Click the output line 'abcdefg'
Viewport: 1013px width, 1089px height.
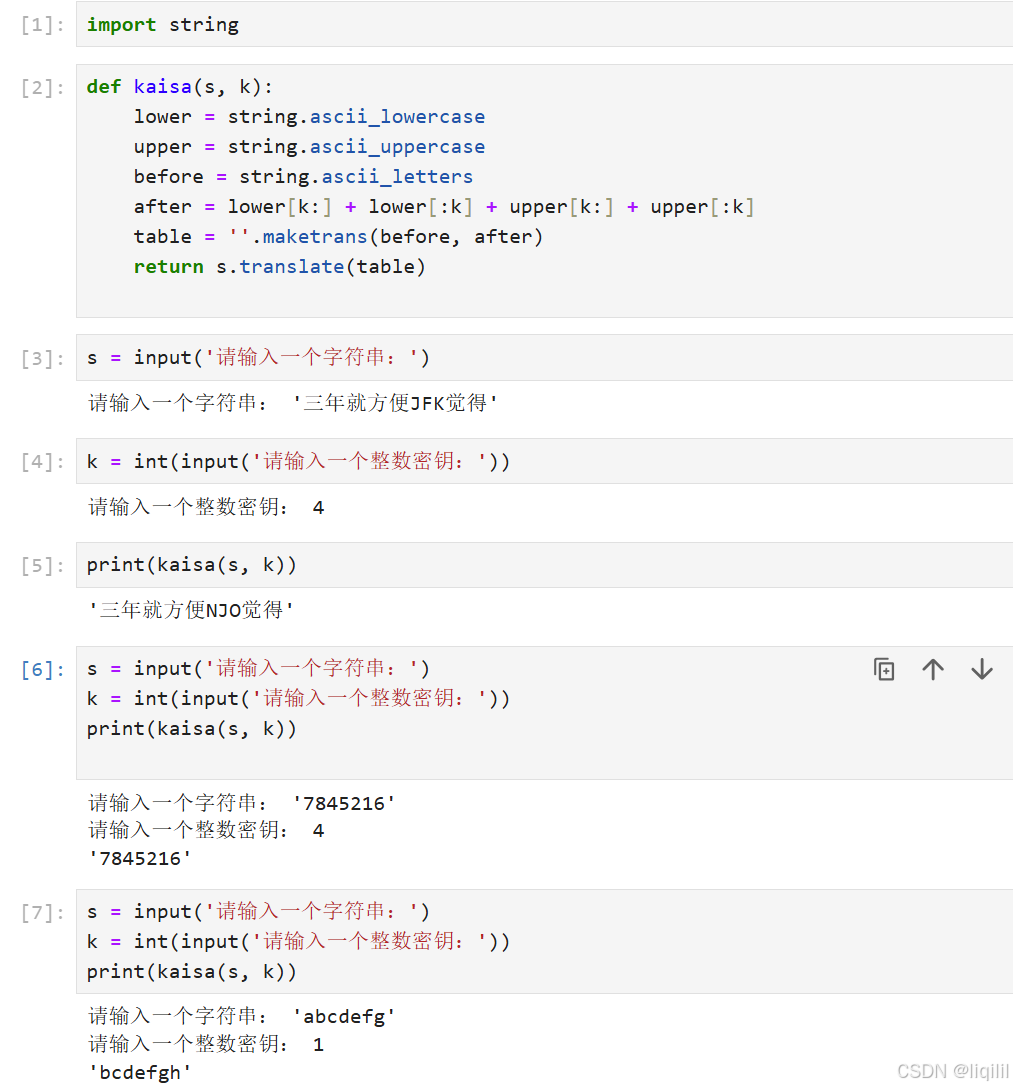tap(344, 1017)
